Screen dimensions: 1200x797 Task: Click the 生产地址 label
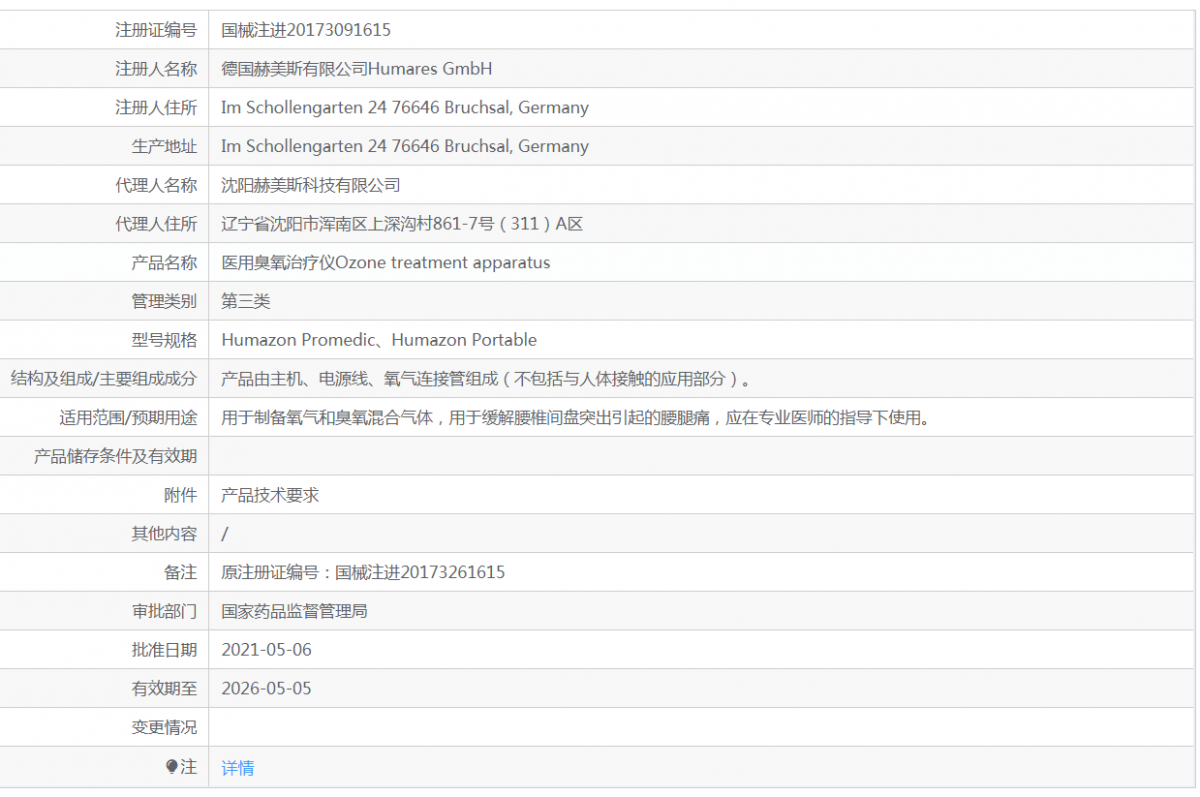[165, 146]
